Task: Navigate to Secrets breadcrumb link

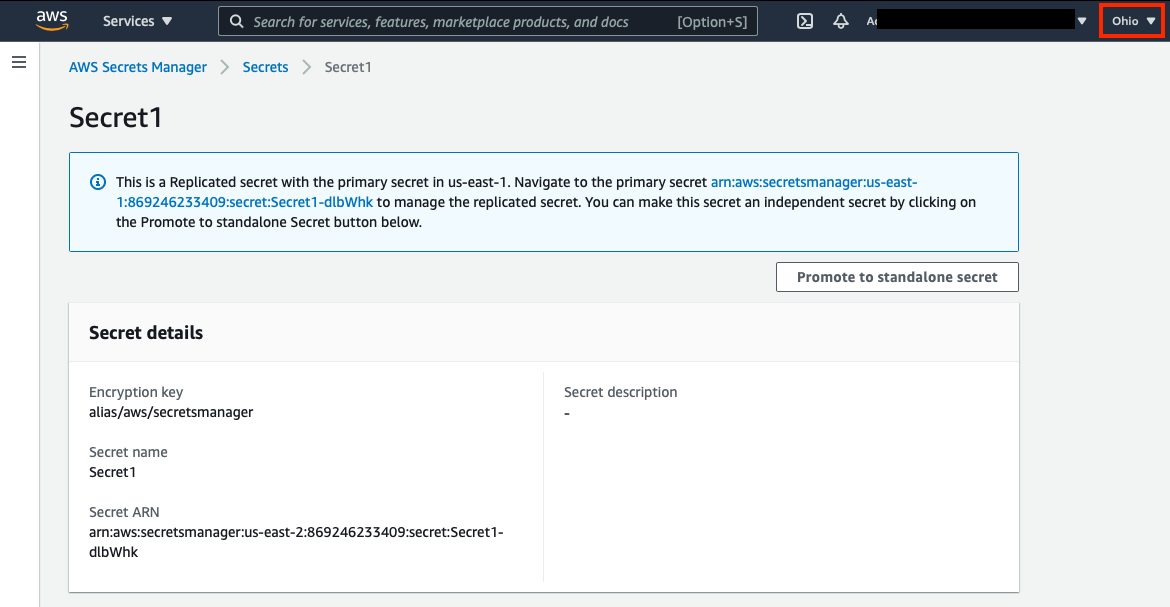Action: point(265,67)
